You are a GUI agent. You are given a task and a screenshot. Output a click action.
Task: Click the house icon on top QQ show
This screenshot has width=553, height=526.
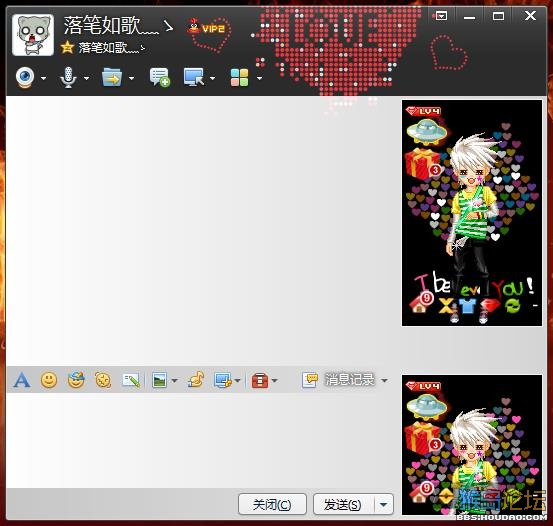tap(419, 305)
